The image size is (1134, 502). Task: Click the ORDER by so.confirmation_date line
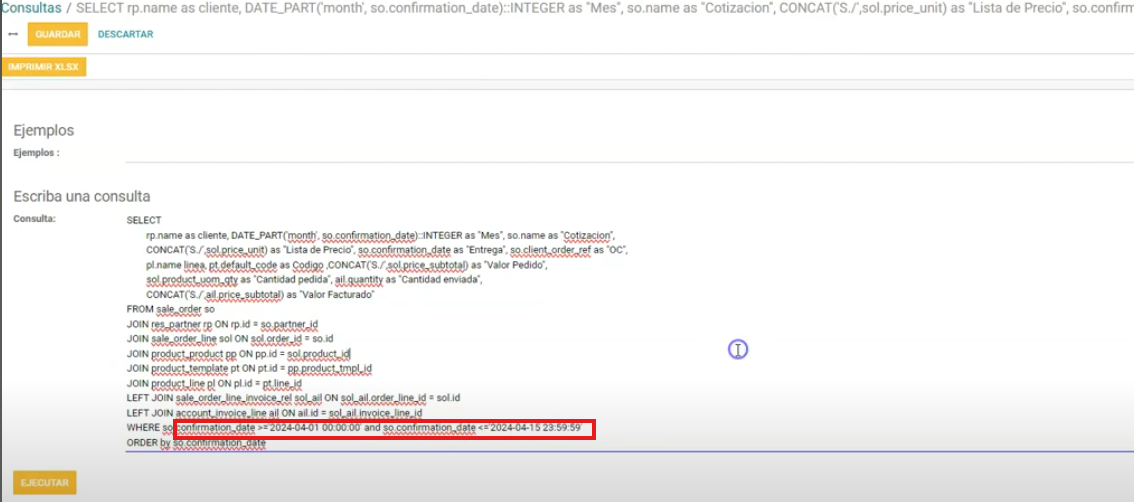point(196,442)
